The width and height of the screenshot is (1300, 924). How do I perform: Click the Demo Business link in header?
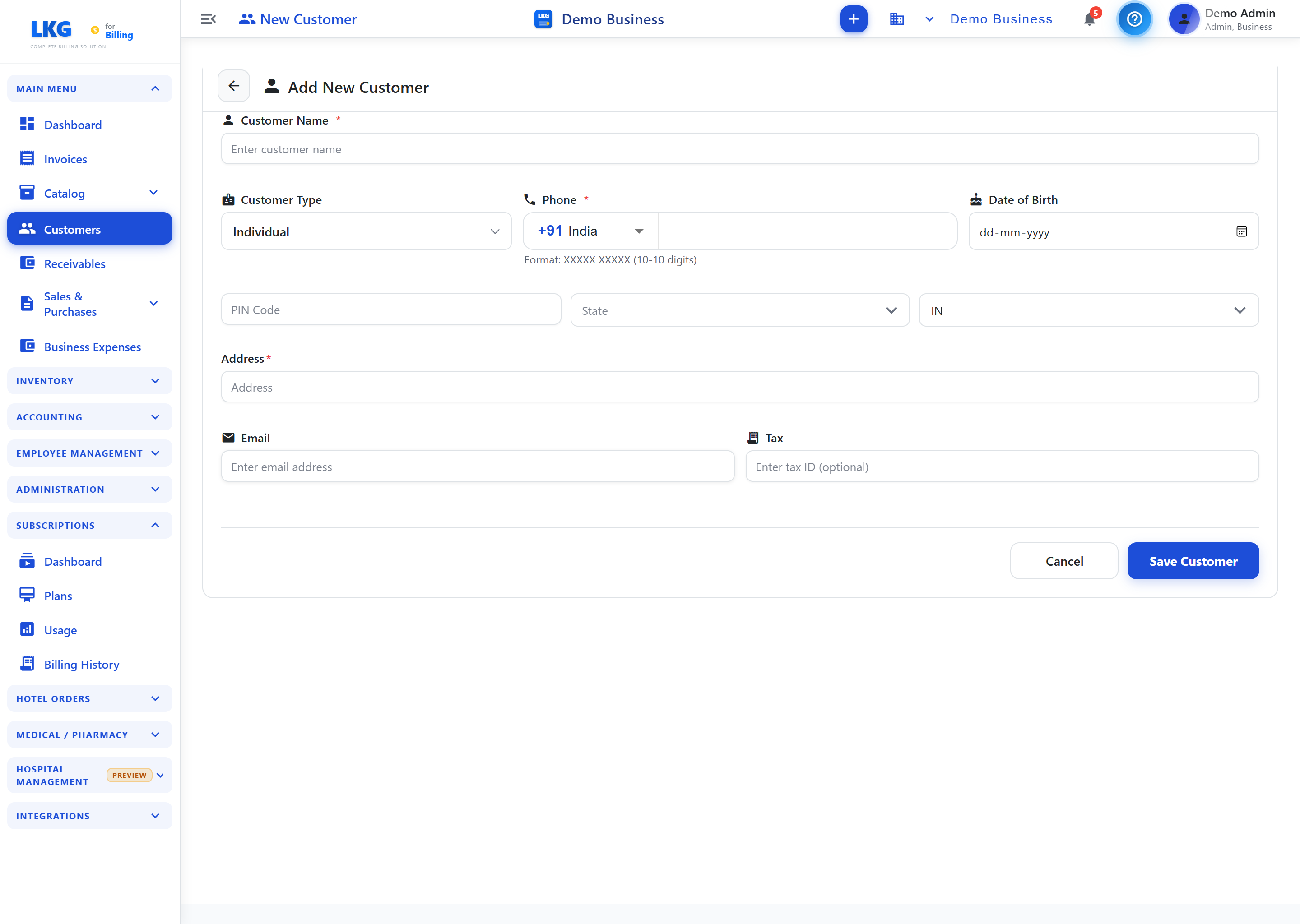(1001, 19)
